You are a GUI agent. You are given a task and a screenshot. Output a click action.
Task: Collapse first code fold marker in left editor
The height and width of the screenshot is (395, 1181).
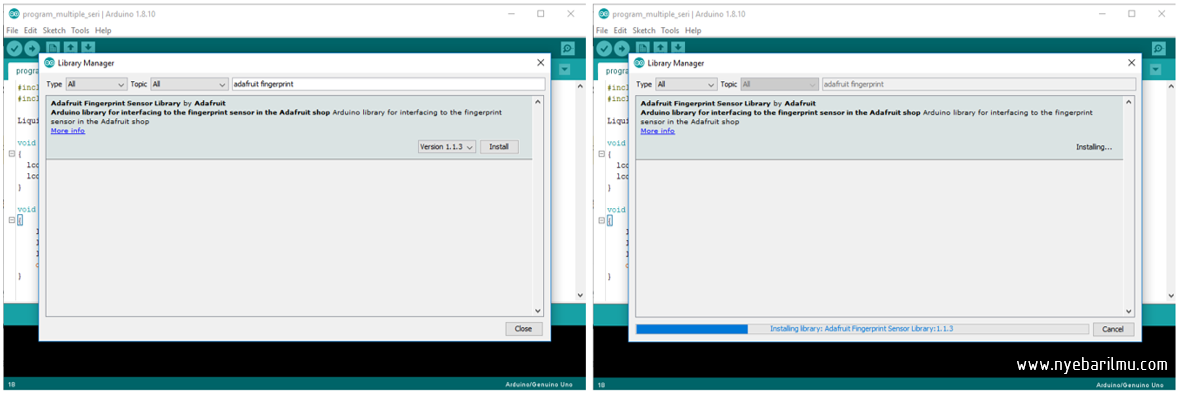coord(12,154)
